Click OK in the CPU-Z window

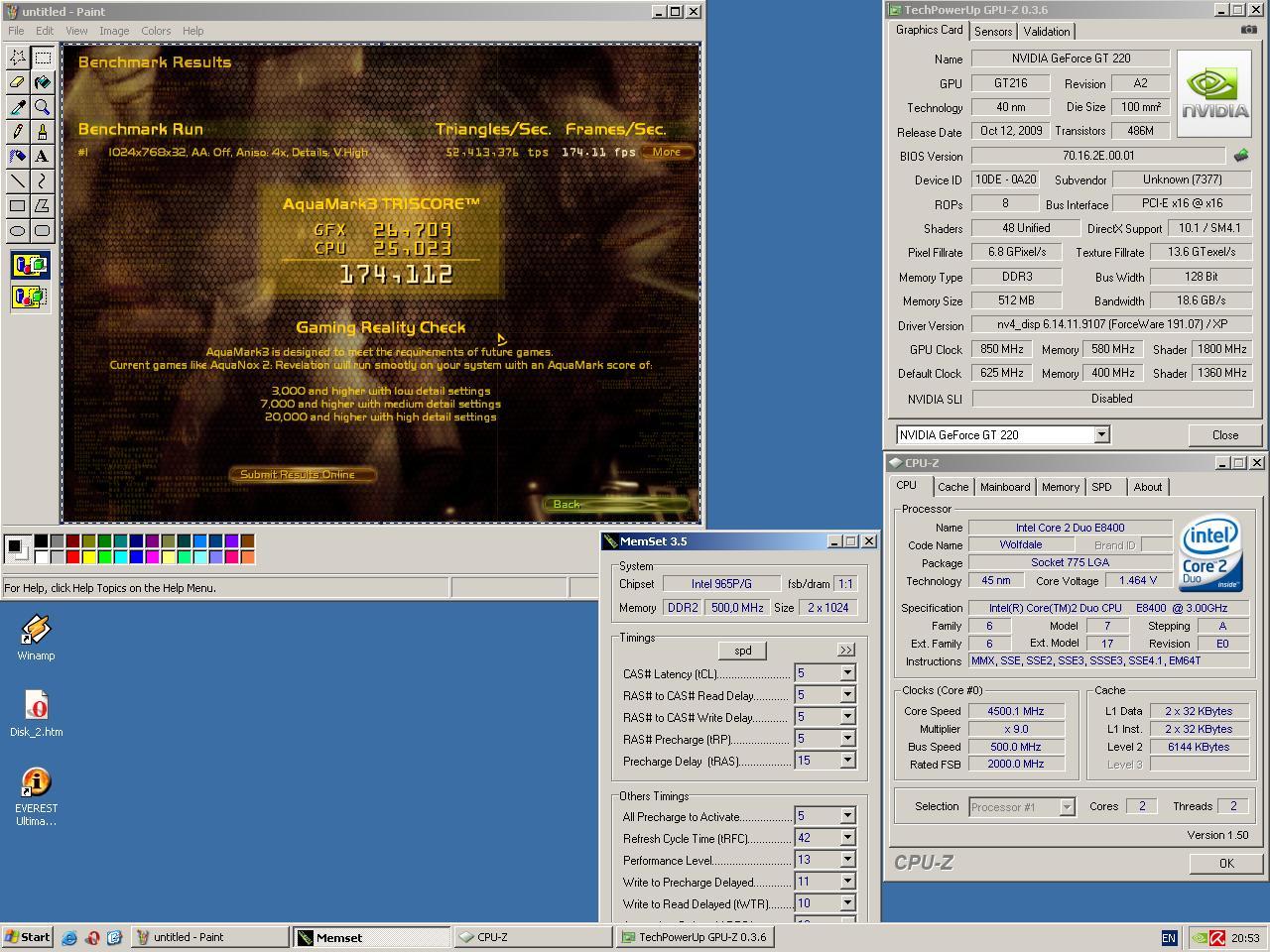pyautogui.click(x=1226, y=863)
